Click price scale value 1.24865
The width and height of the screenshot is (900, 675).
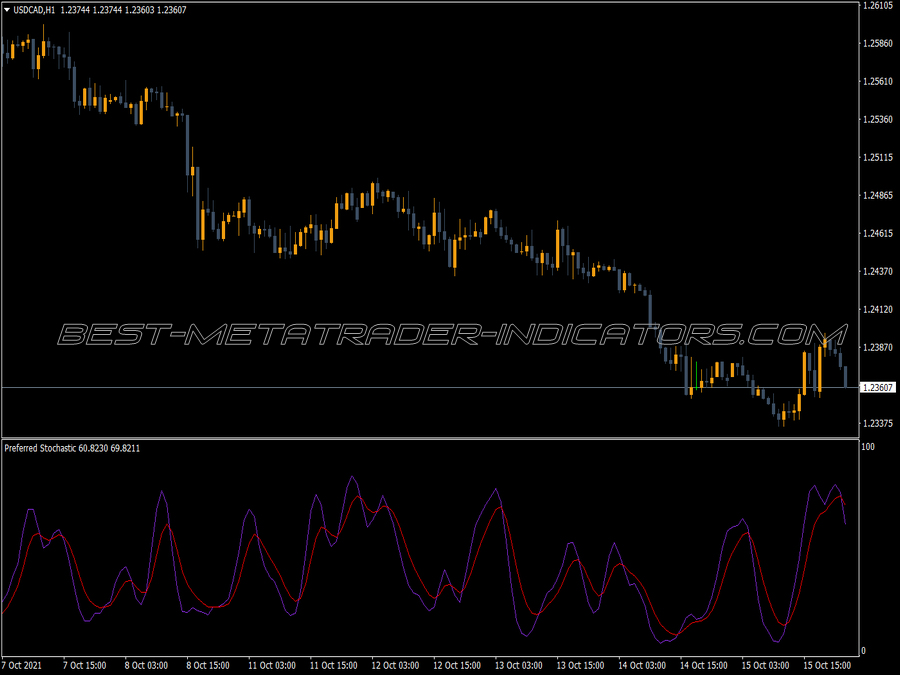(x=878, y=196)
